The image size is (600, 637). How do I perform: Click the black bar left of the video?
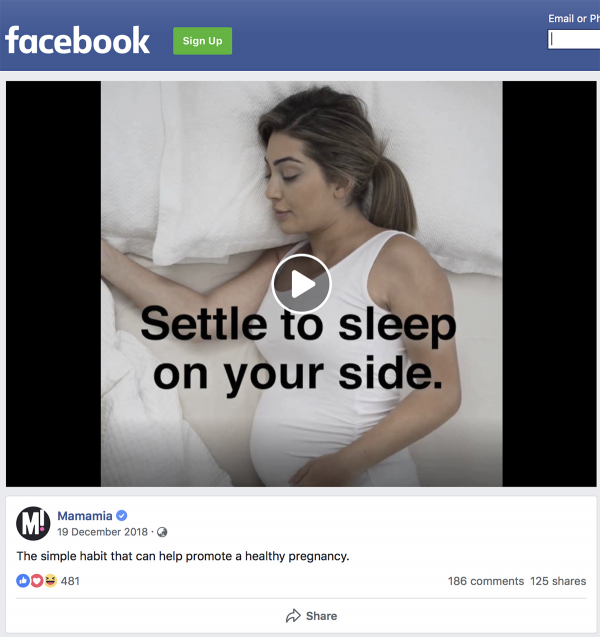pos(53,284)
